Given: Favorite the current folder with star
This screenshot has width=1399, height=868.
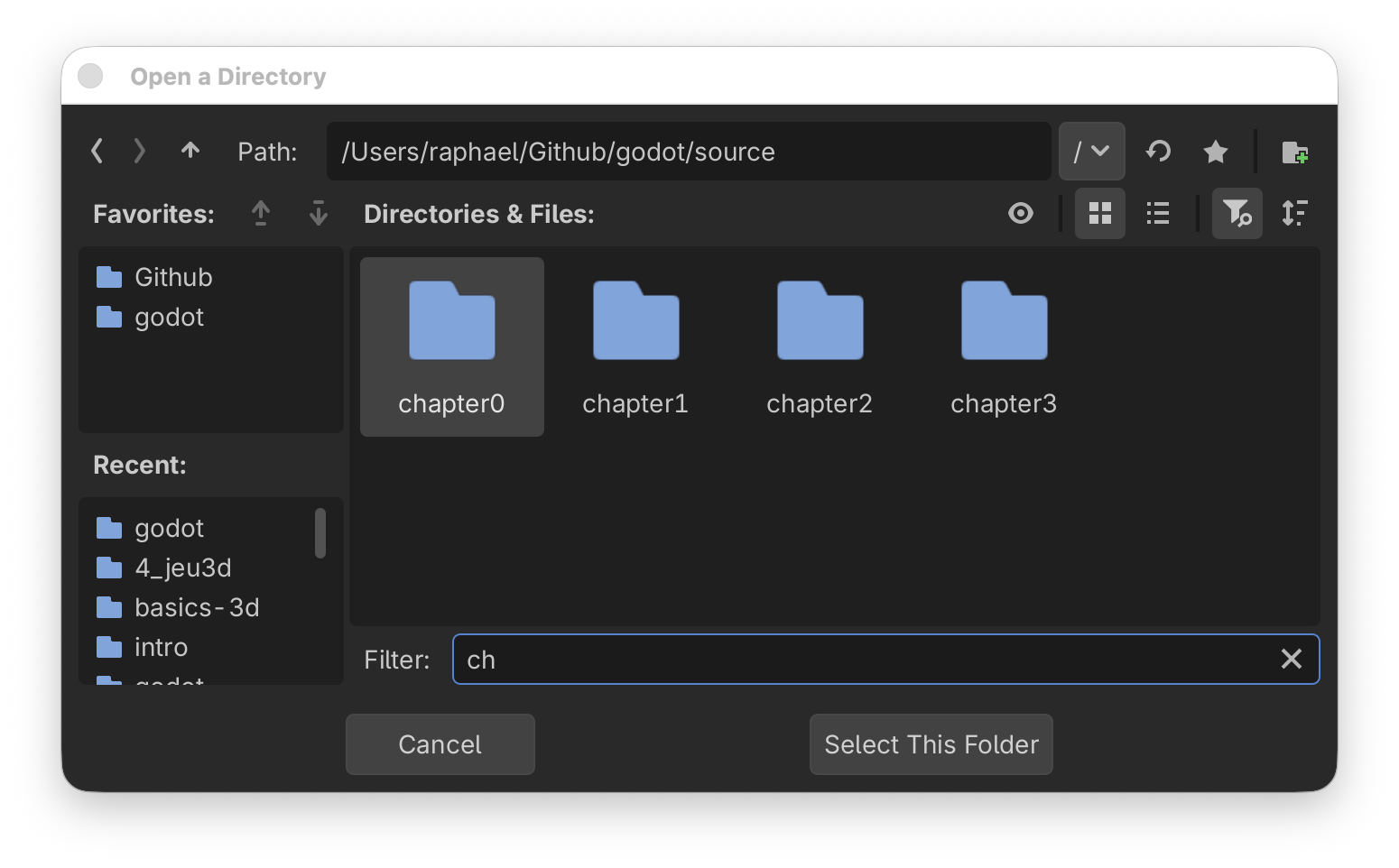Looking at the screenshot, I should [x=1215, y=152].
